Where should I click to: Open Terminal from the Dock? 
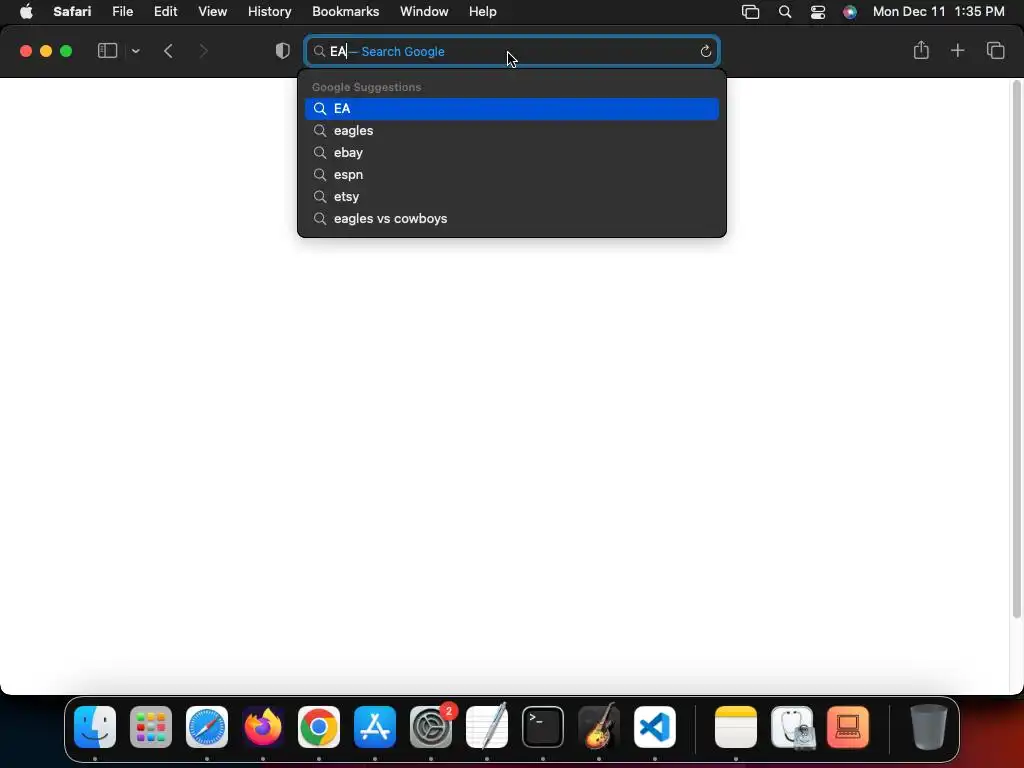[543, 727]
